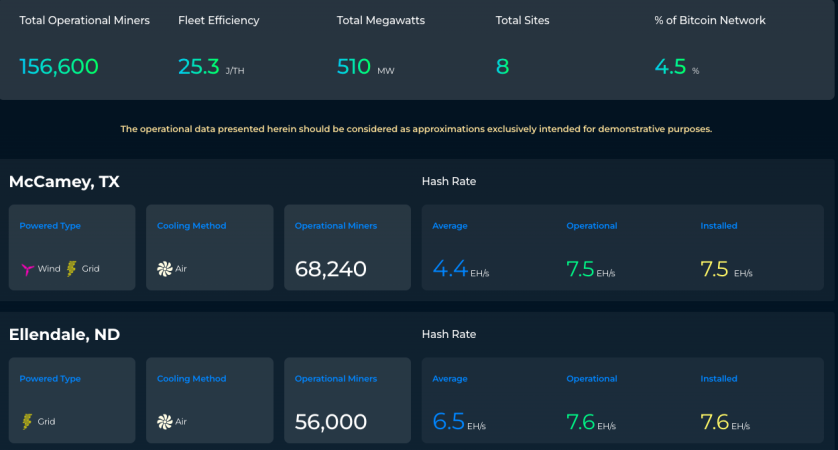Click the McCamey Powered Type card label
The width and height of the screenshot is (838, 450).
tap(50, 226)
